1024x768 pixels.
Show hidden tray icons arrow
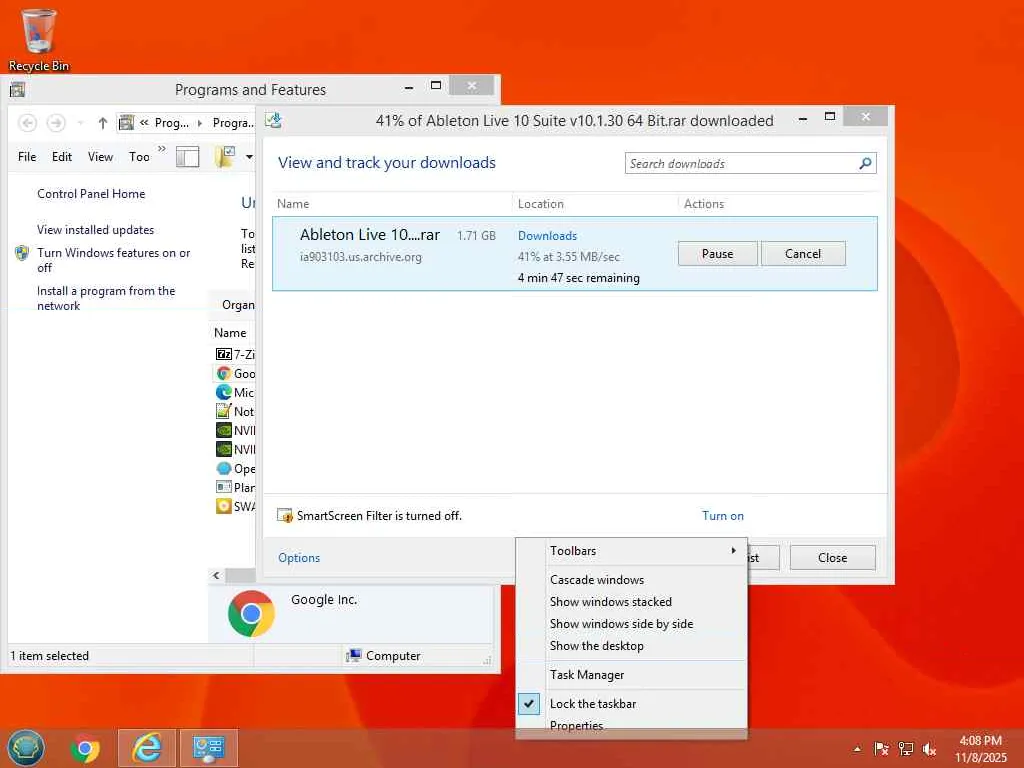(x=857, y=749)
